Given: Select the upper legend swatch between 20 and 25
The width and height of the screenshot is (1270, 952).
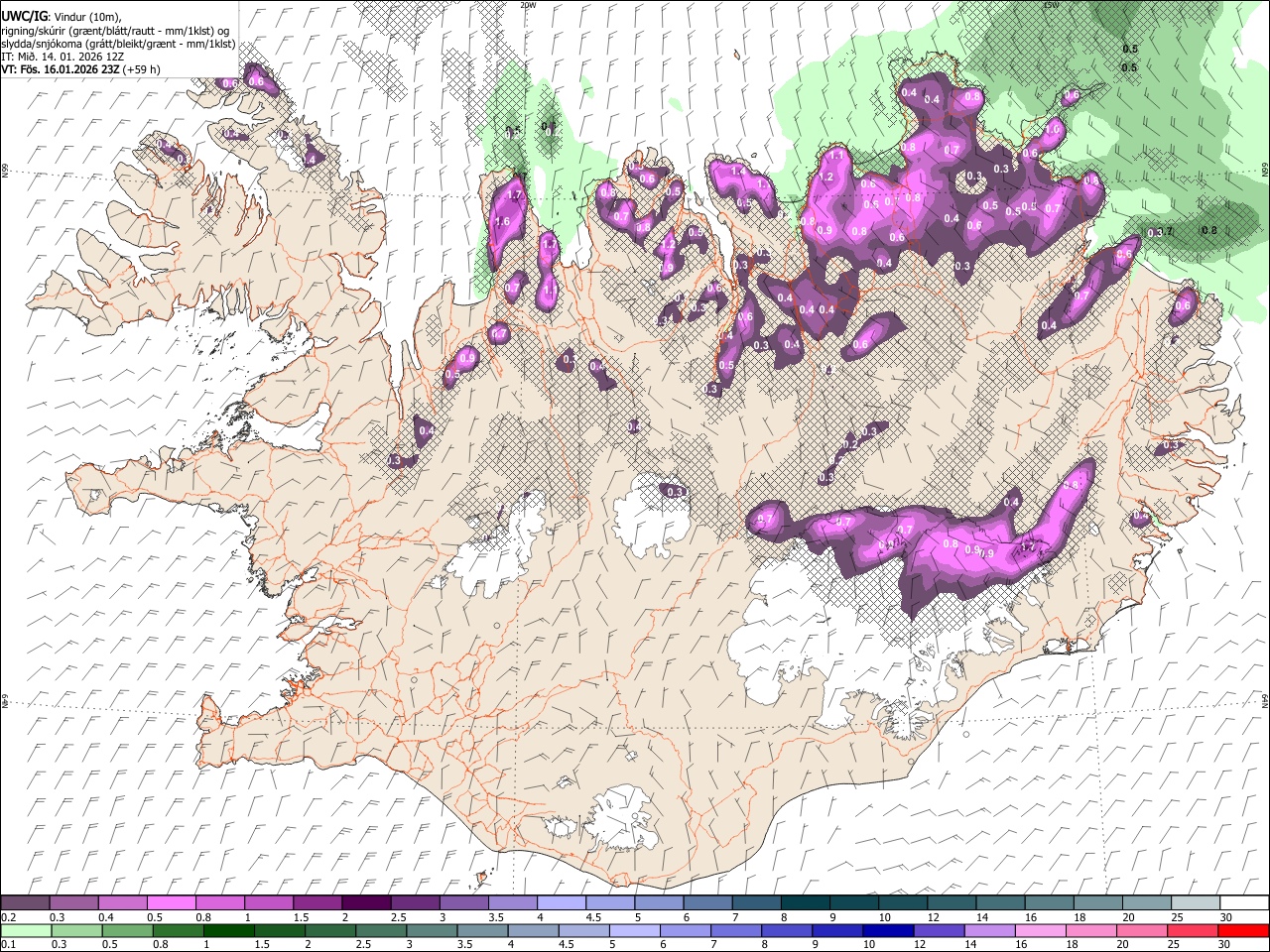Looking at the screenshot, I should (1147, 902).
